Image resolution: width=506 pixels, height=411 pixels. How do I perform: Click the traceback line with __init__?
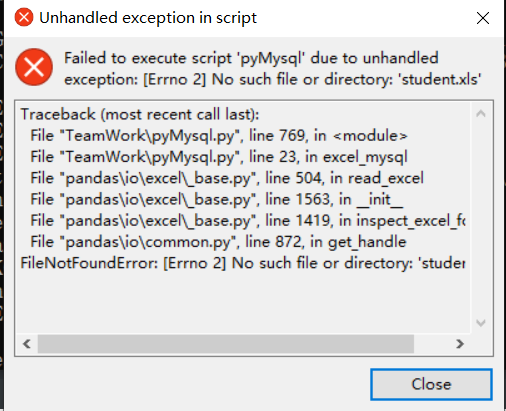point(217,200)
